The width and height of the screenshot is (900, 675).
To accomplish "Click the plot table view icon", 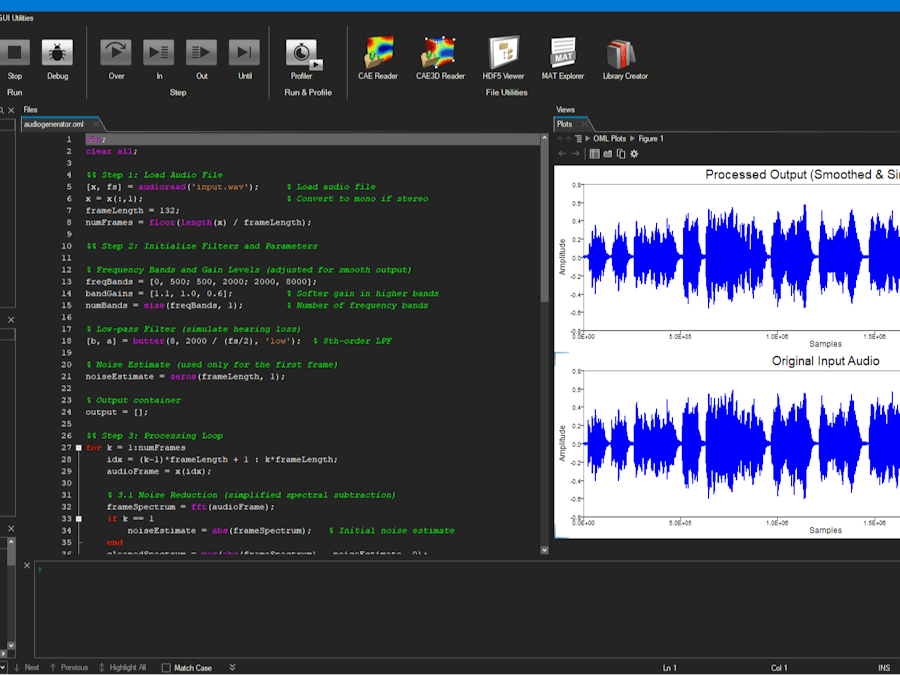I will 595,154.
